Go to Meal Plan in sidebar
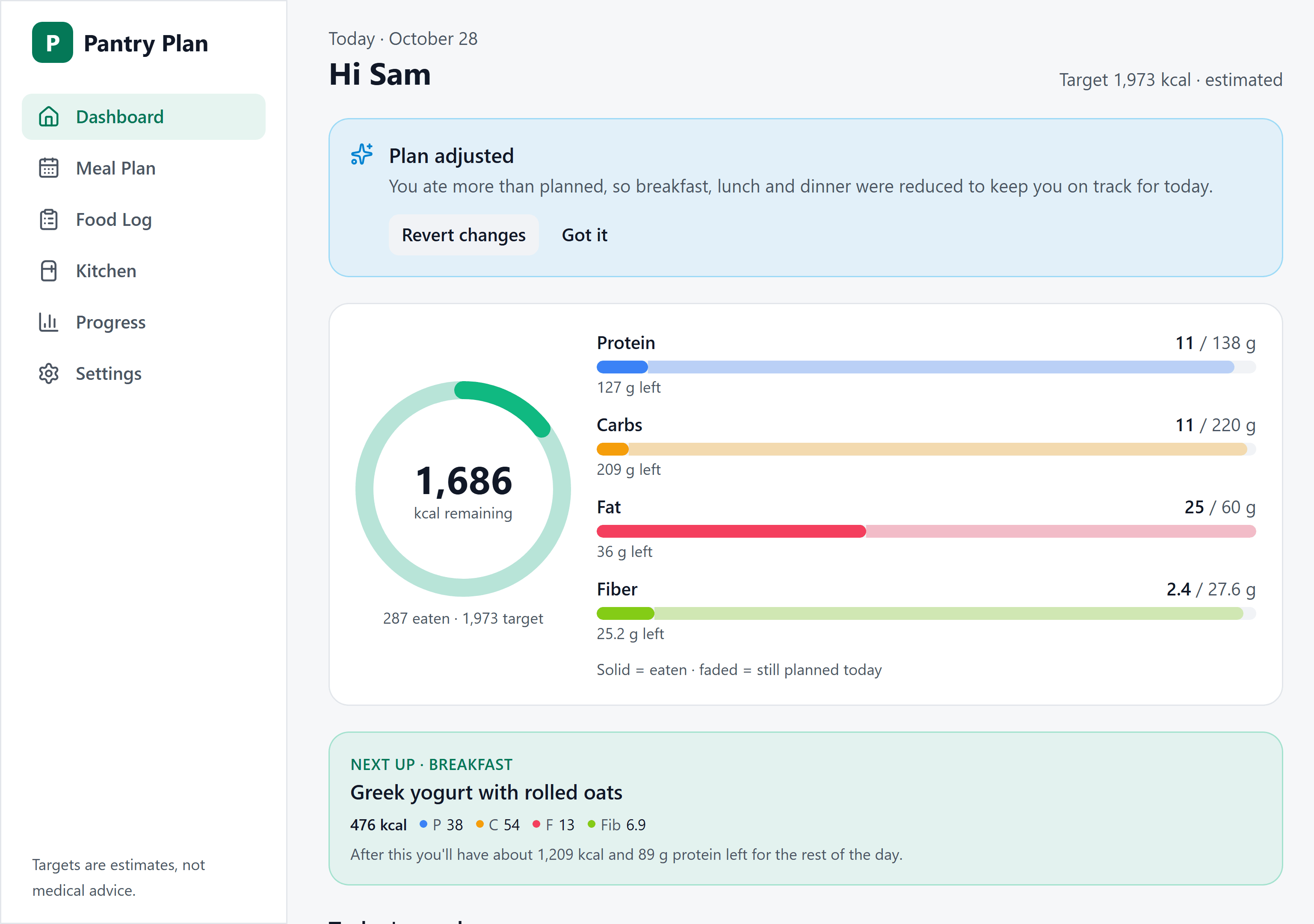 tap(144, 168)
